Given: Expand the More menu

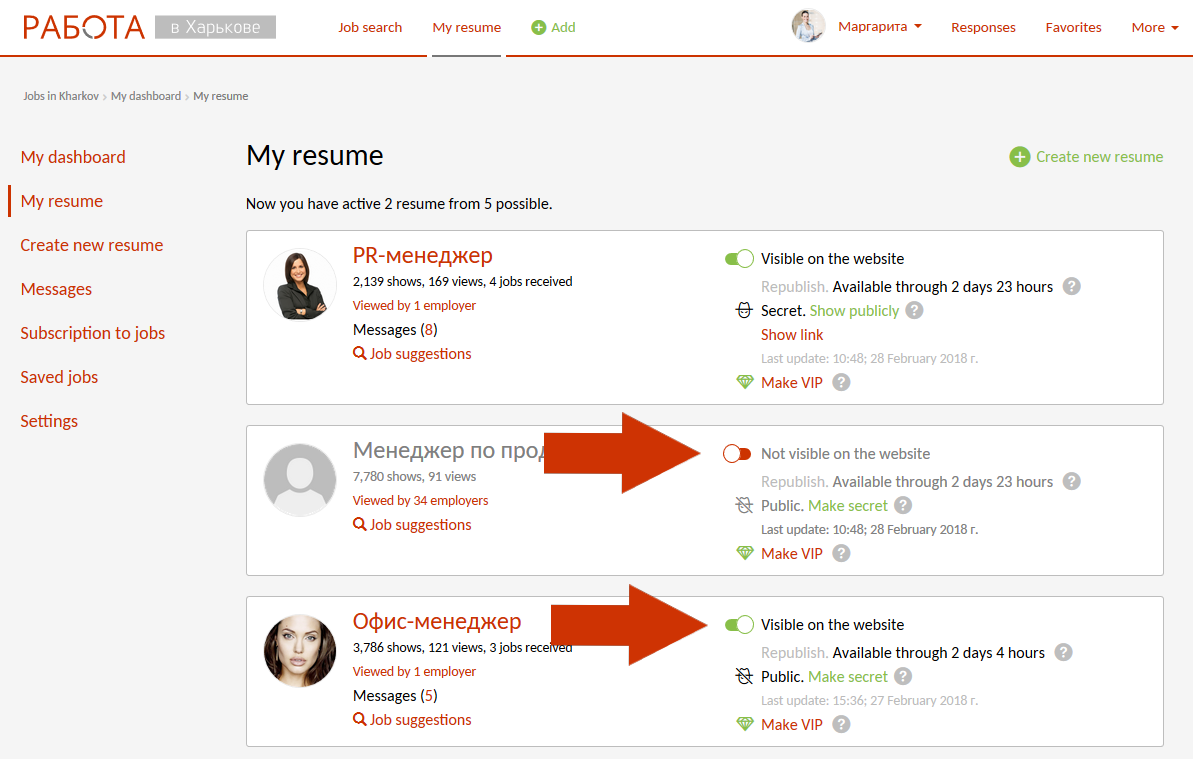Looking at the screenshot, I should pos(1154,27).
